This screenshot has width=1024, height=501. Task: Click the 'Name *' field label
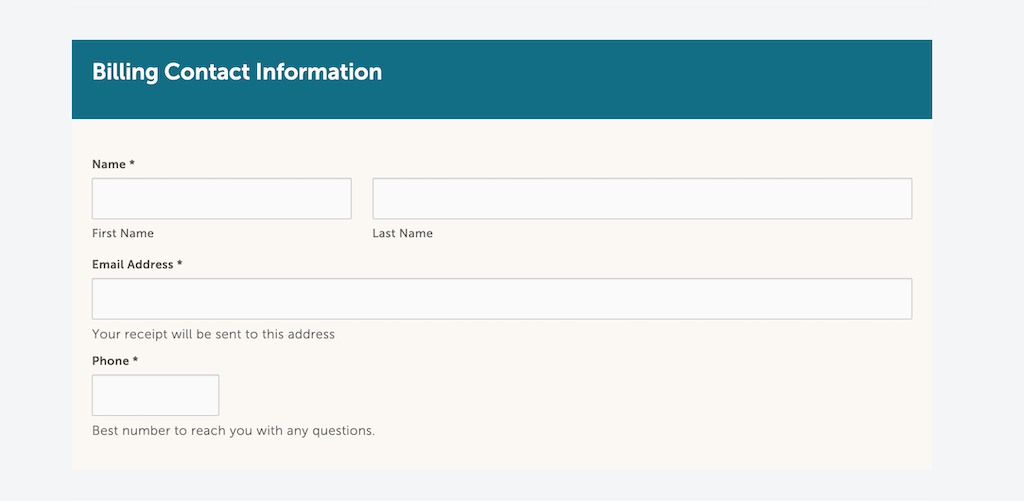[x=114, y=165]
